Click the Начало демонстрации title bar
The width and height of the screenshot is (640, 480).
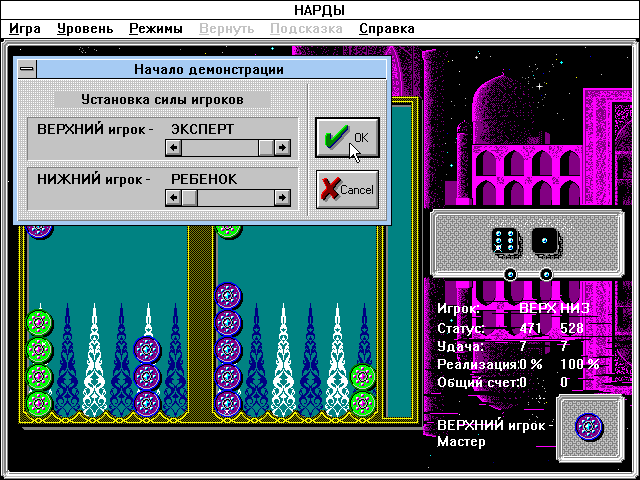[209, 69]
